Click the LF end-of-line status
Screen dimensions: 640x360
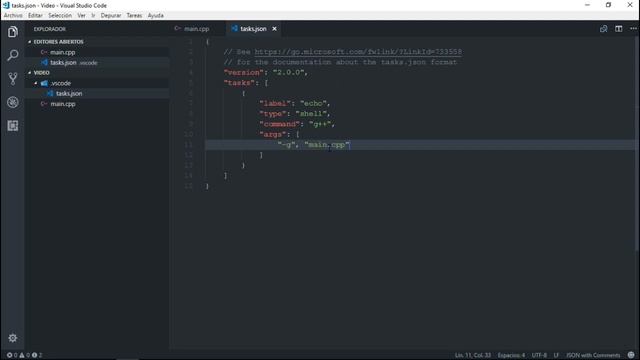(556, 355)
